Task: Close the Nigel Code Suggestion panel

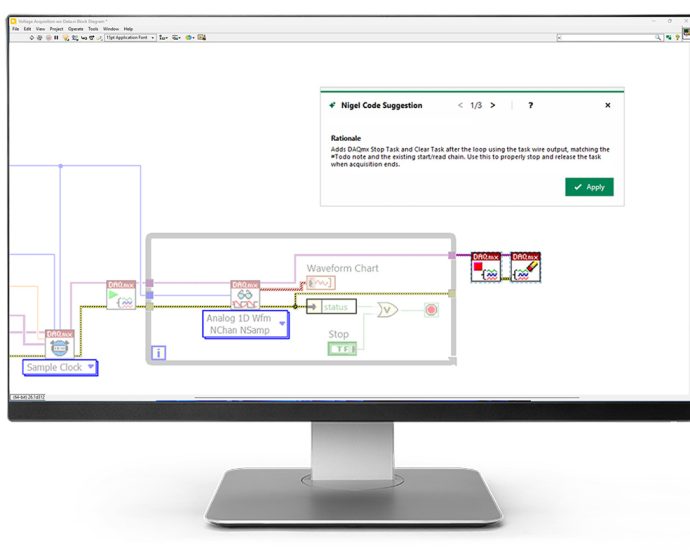Action: pos(608,105)
